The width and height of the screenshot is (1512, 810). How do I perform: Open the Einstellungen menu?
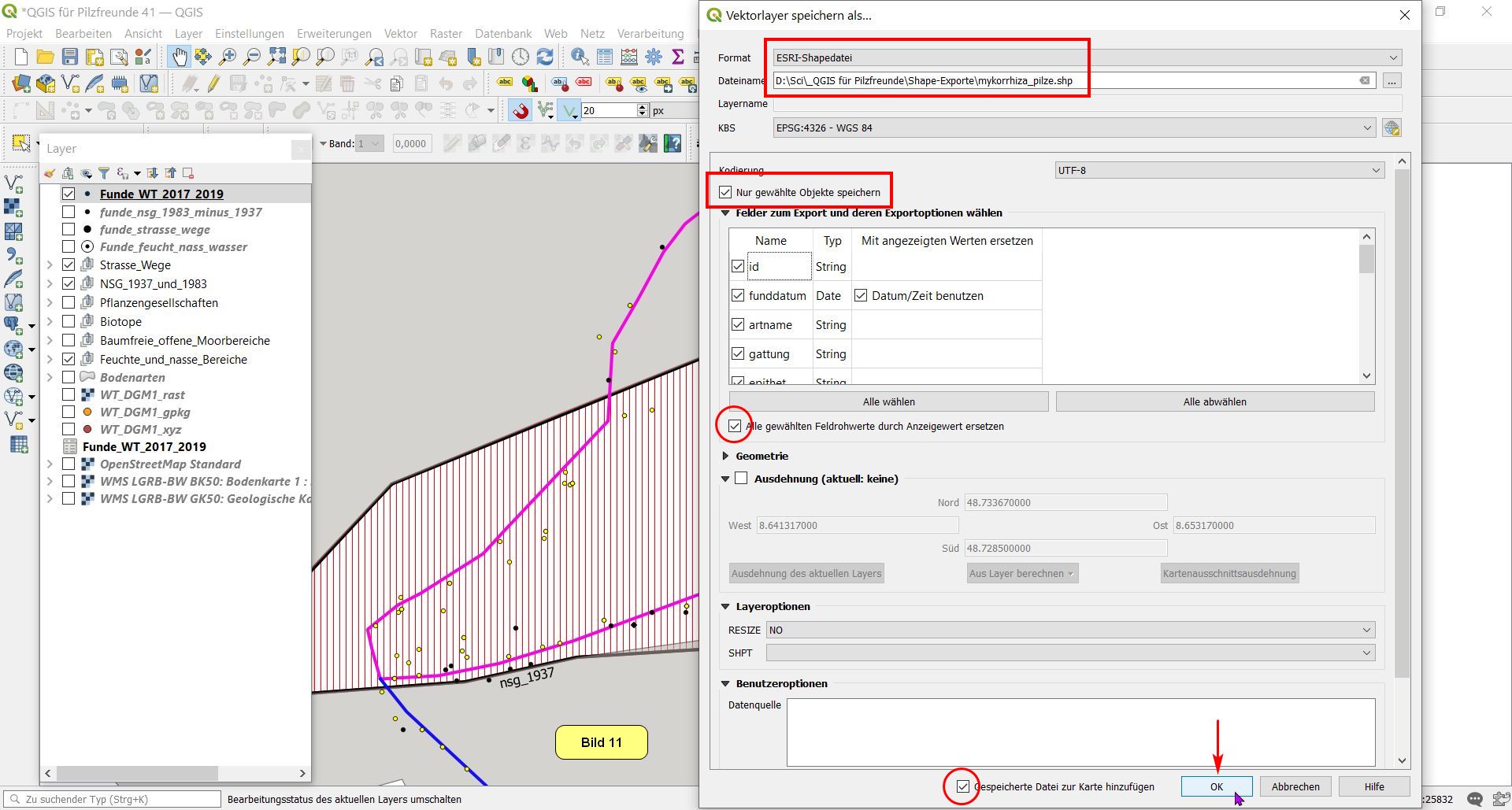[x=249, y=34]
